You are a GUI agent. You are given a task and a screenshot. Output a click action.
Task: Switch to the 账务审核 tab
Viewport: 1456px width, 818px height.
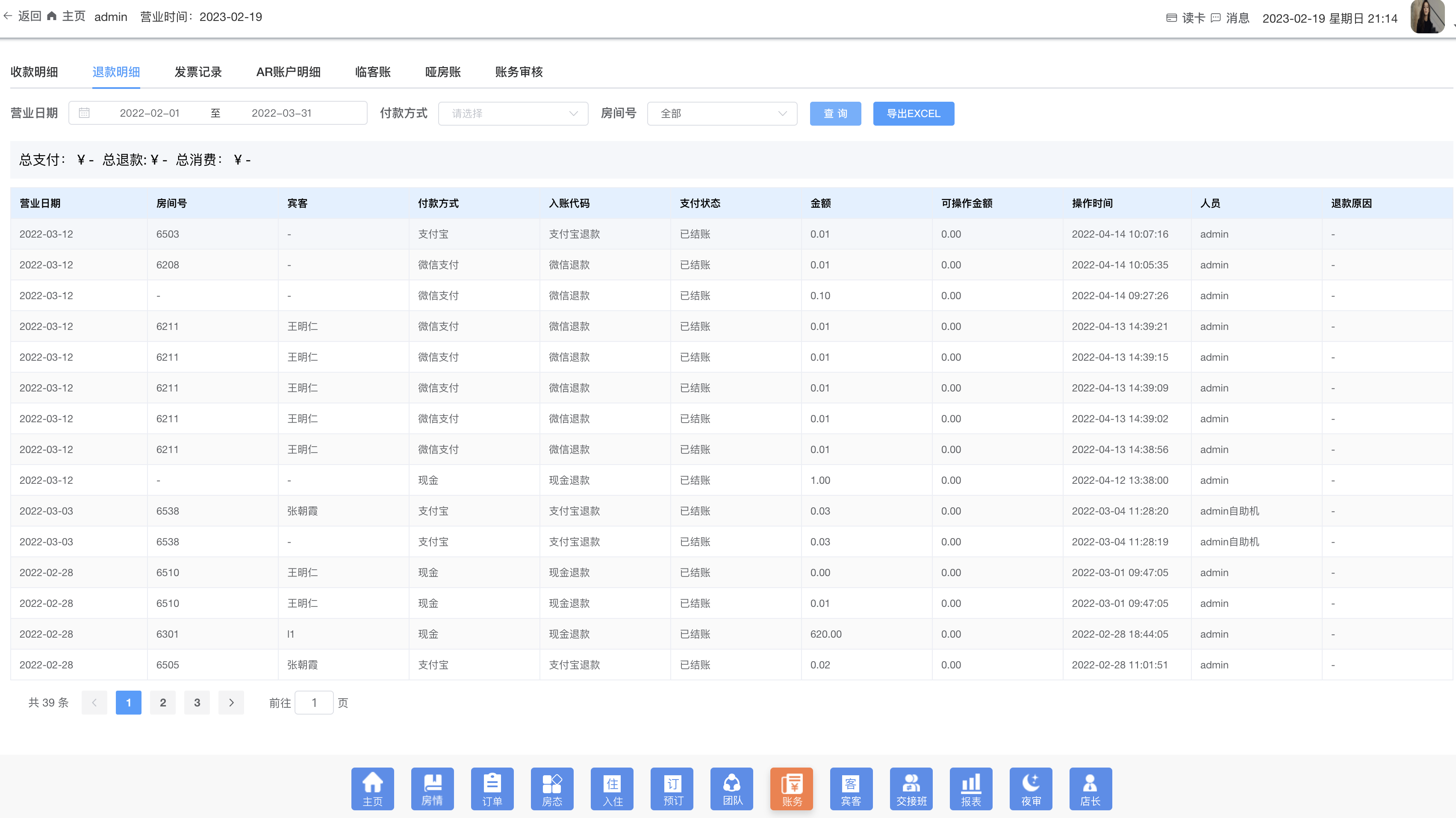click(x=518, y=72)
